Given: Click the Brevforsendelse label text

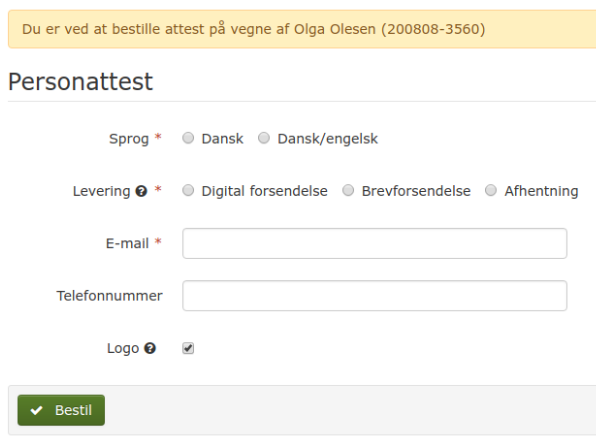Looking at the screenshot, I should 416,191.
